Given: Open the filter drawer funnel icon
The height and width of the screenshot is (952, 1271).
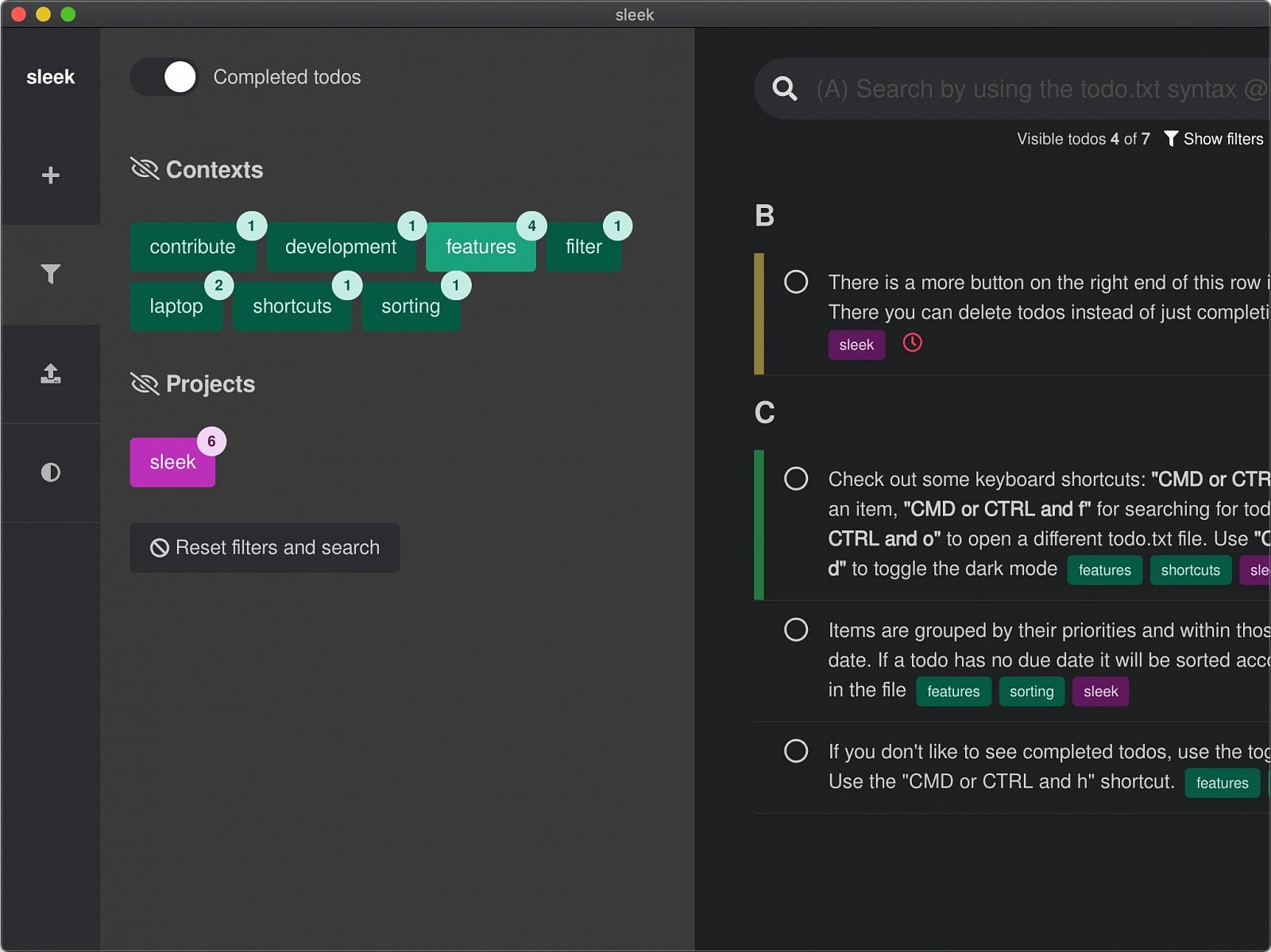Looking at the screenshot, I should tap(50, 274).
